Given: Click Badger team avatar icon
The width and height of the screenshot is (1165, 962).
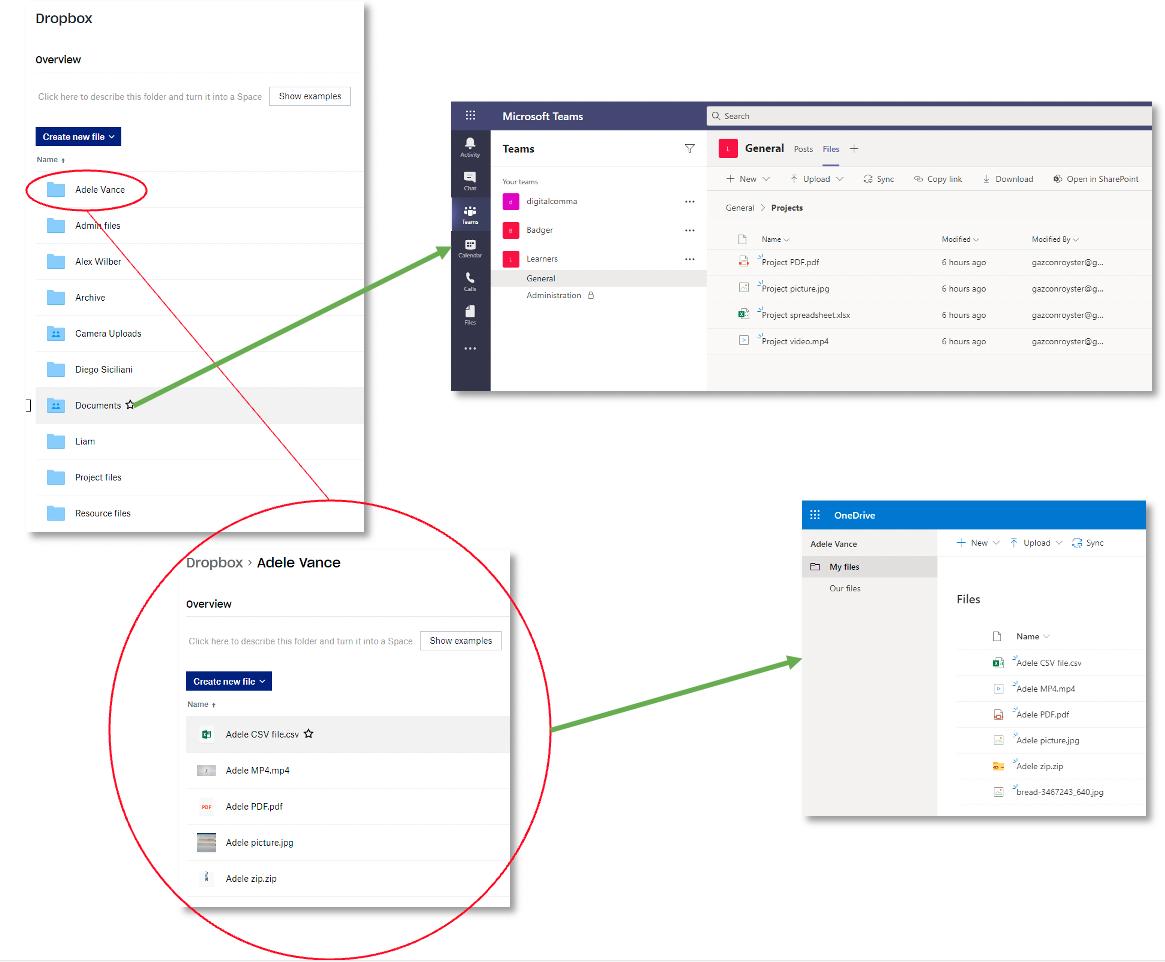Looking at the screenshot, I should click(x=510, y=230).
